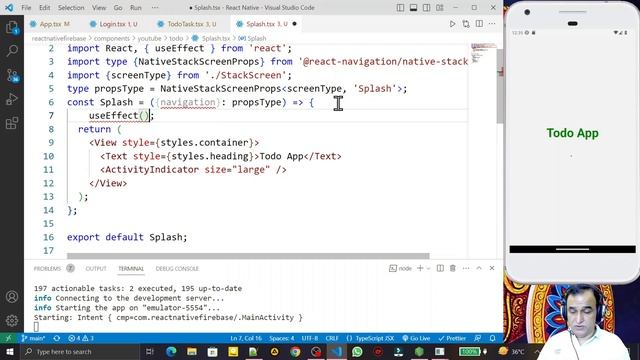This screenshot has width=640, height=360.
Task: Click the main branch in status bar
Action: 33,338
